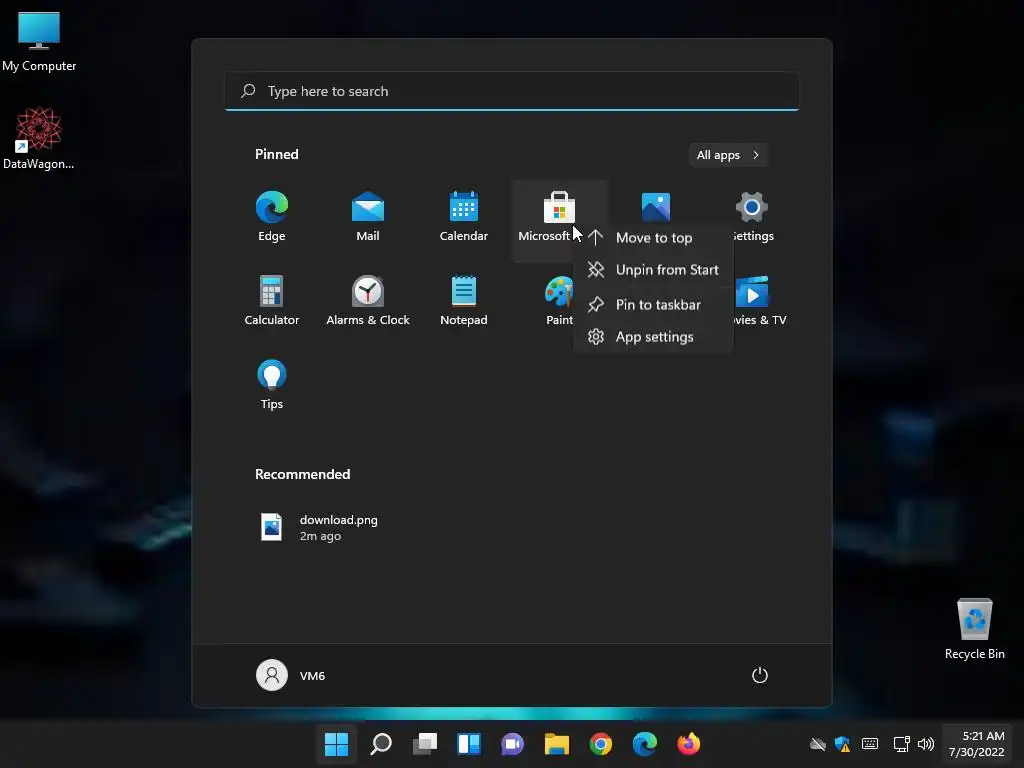Expand the All apps list

pyautogui.click(x=728, y=155)
